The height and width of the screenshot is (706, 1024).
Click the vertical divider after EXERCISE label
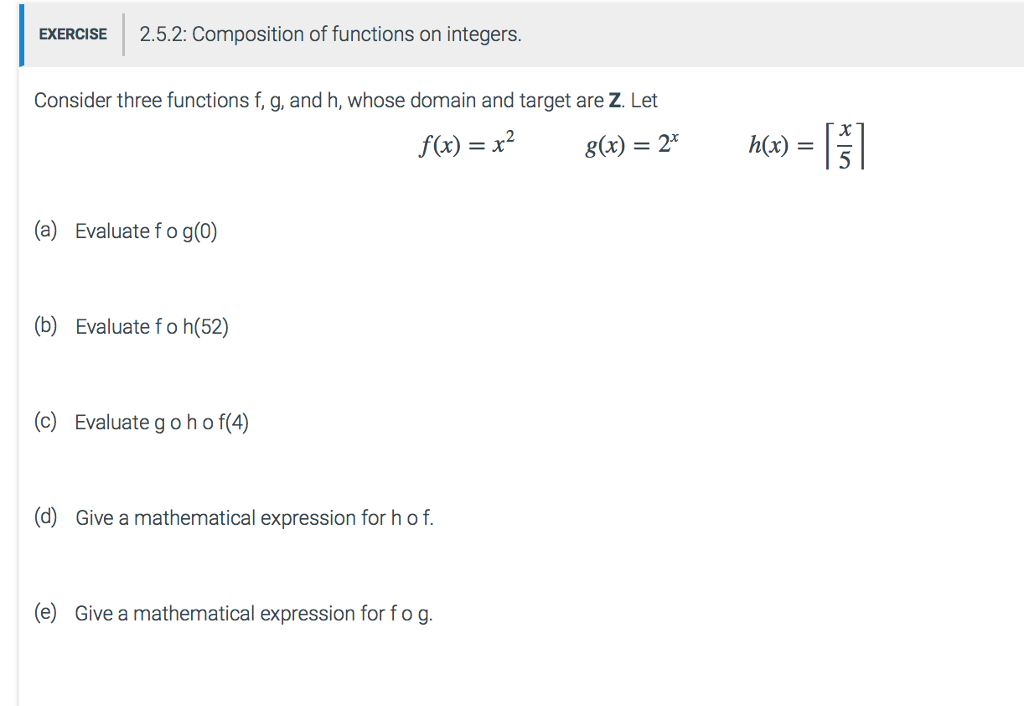pyautogui.click(x=123, y=35)
